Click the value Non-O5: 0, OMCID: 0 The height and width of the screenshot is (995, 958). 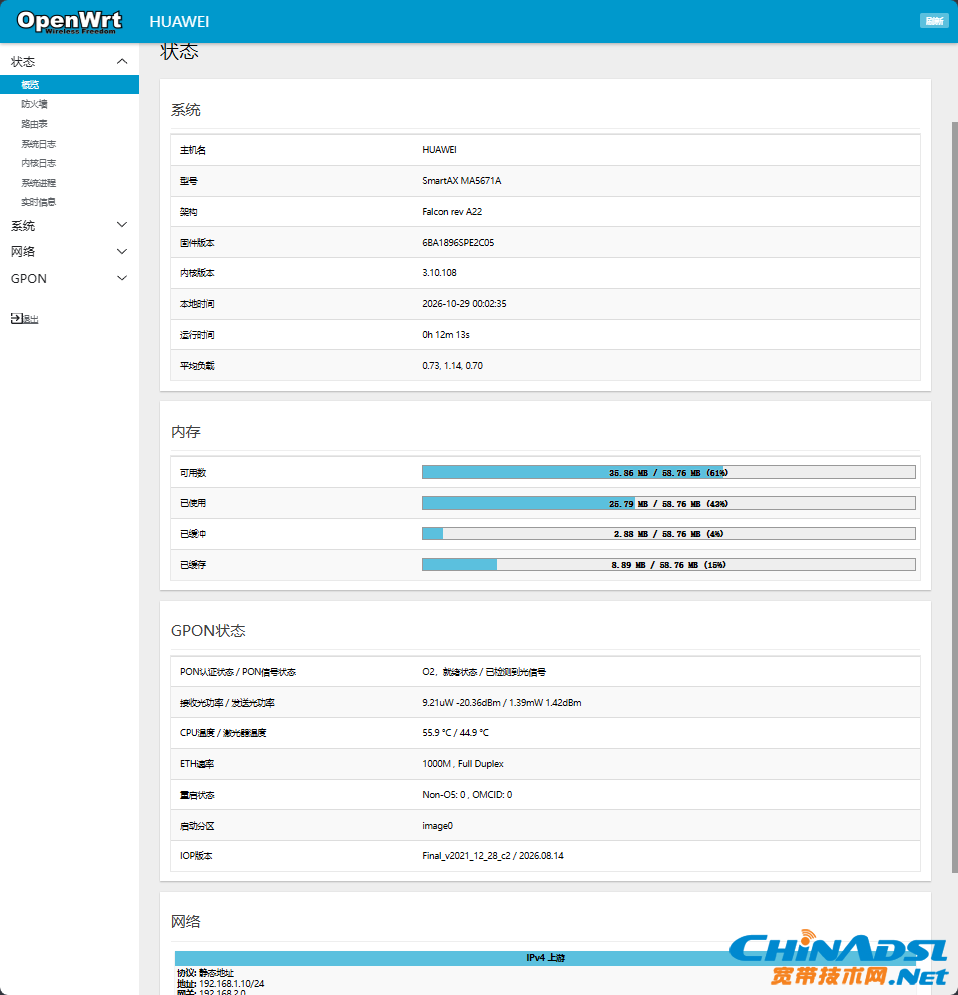click(x=467, y=794)
